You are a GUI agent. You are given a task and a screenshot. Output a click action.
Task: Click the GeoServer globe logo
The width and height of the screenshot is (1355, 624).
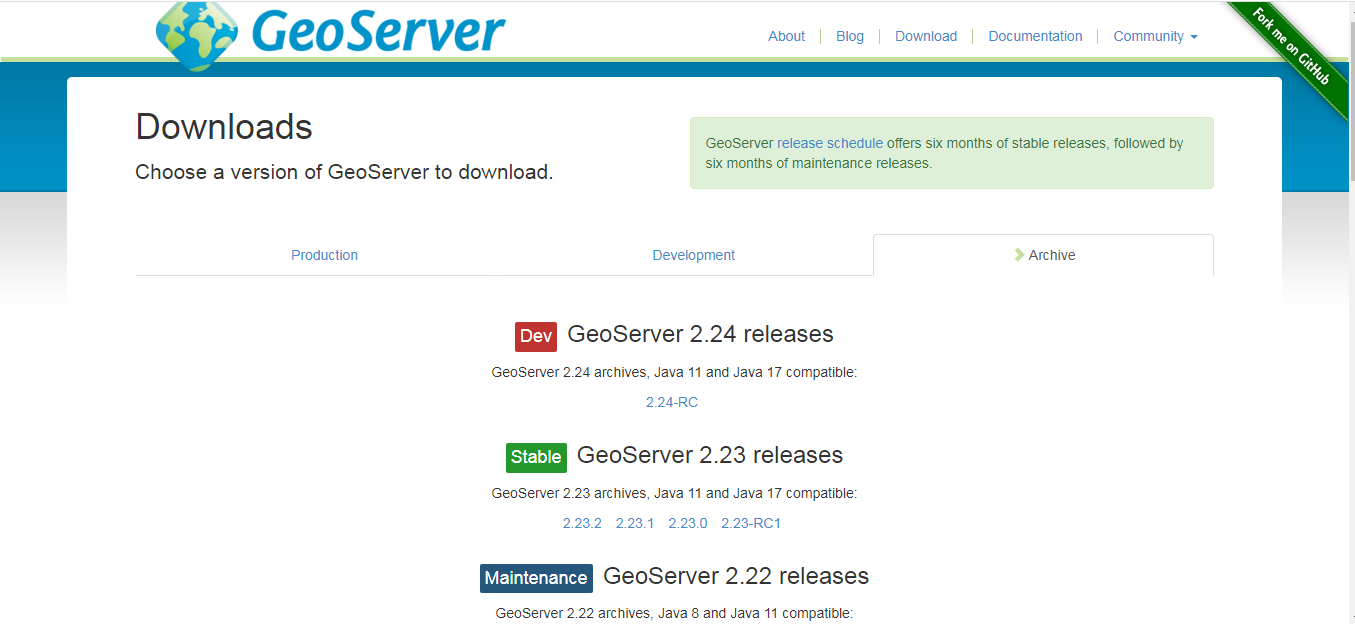tap(198, 34)
